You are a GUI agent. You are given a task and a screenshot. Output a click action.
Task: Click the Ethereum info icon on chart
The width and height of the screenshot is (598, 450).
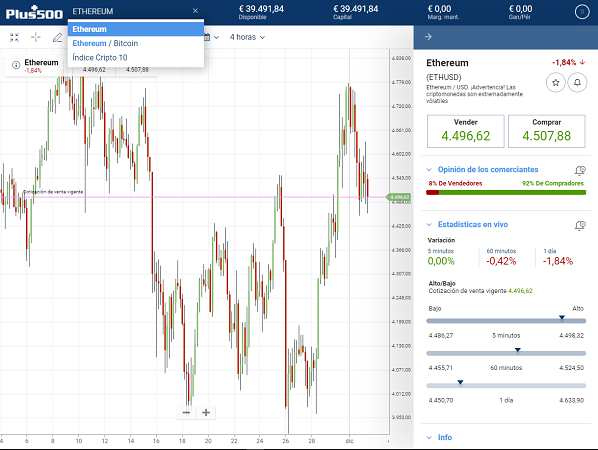pyautogui.click(x=16, y=65)
